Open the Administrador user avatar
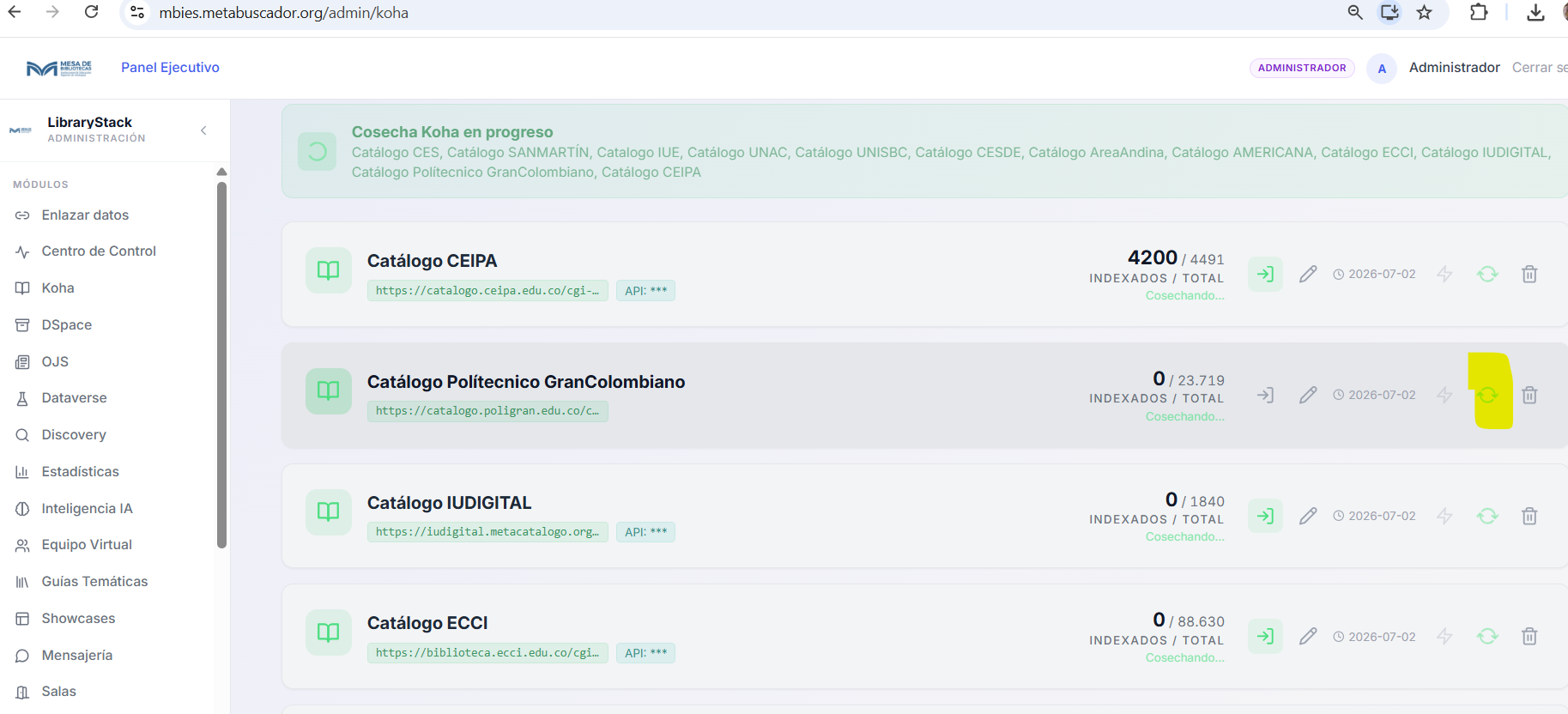Image resolution: width=1568 pixels, height=714 pixels. pyautogui.click(x=1382, y=69)
